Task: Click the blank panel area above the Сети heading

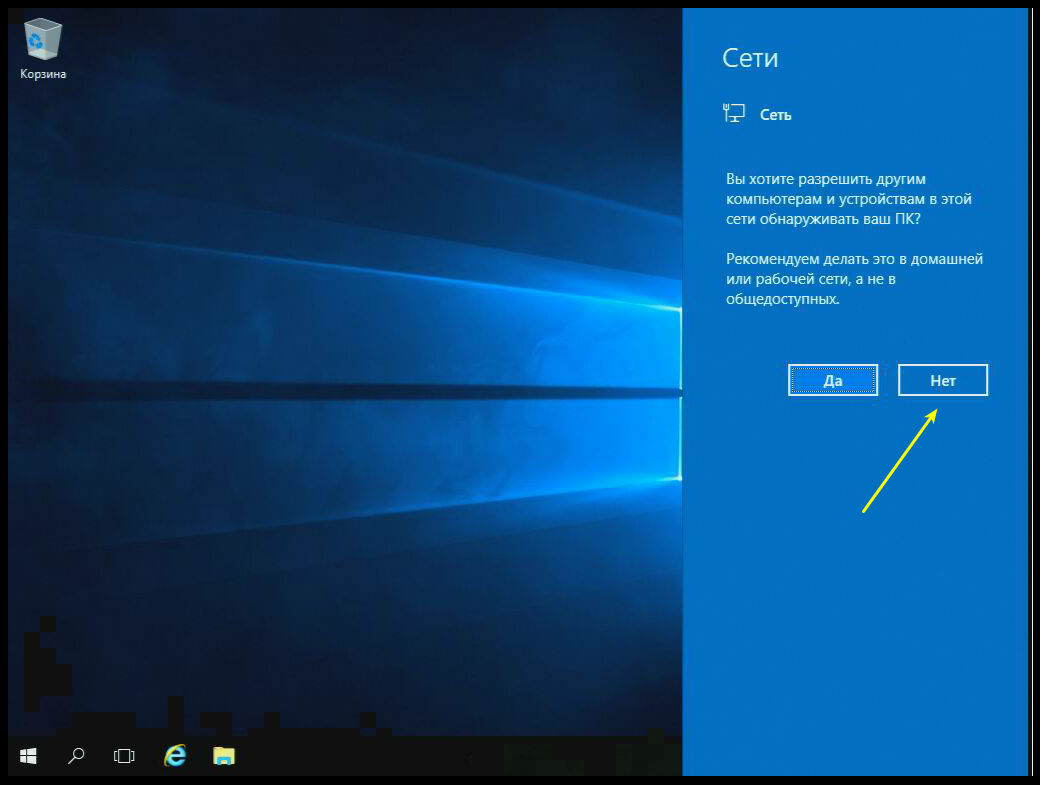Action: (850, 24)
